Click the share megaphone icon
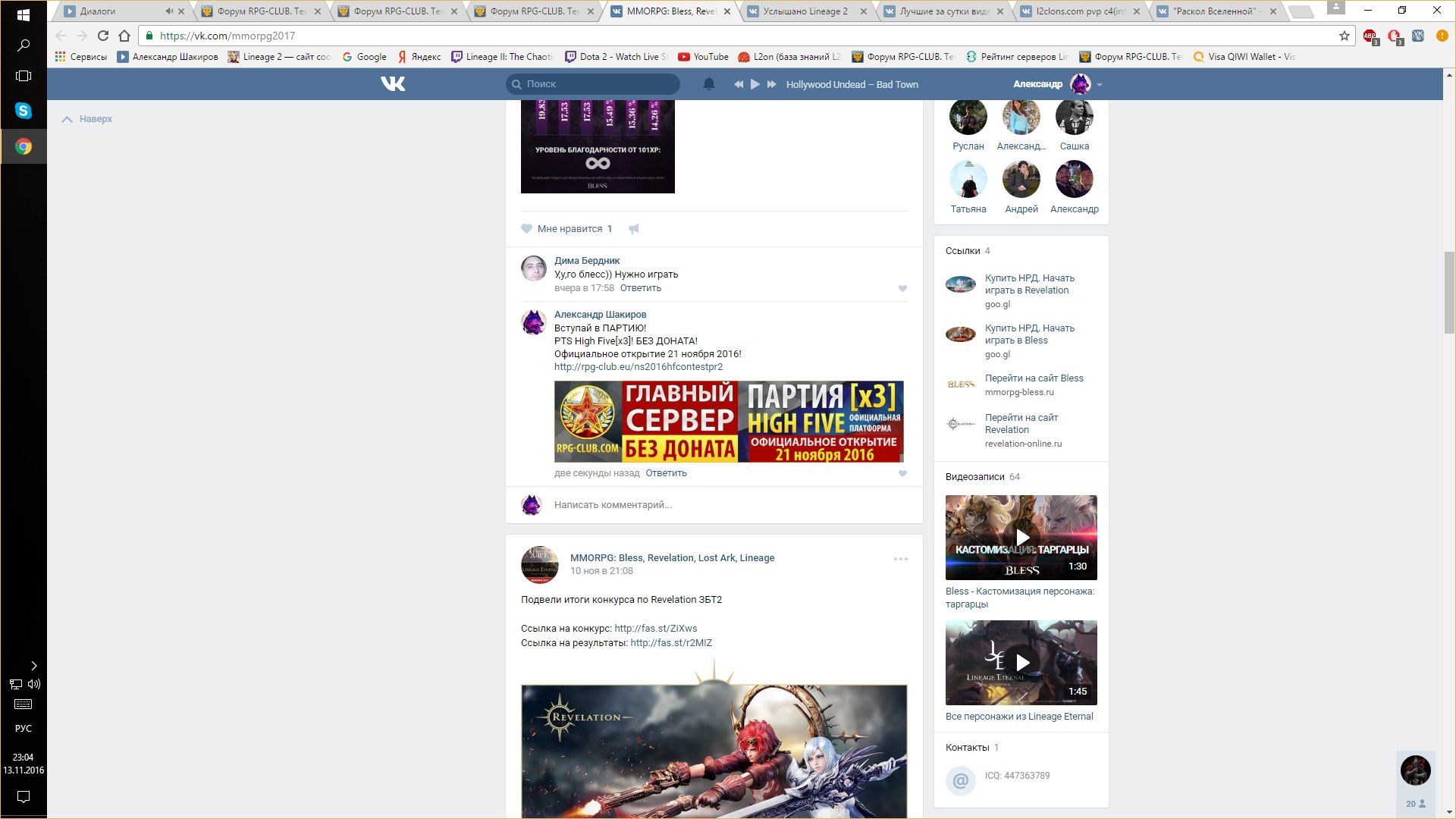Viewport: 1456px width, 819px height. (634, 229)
